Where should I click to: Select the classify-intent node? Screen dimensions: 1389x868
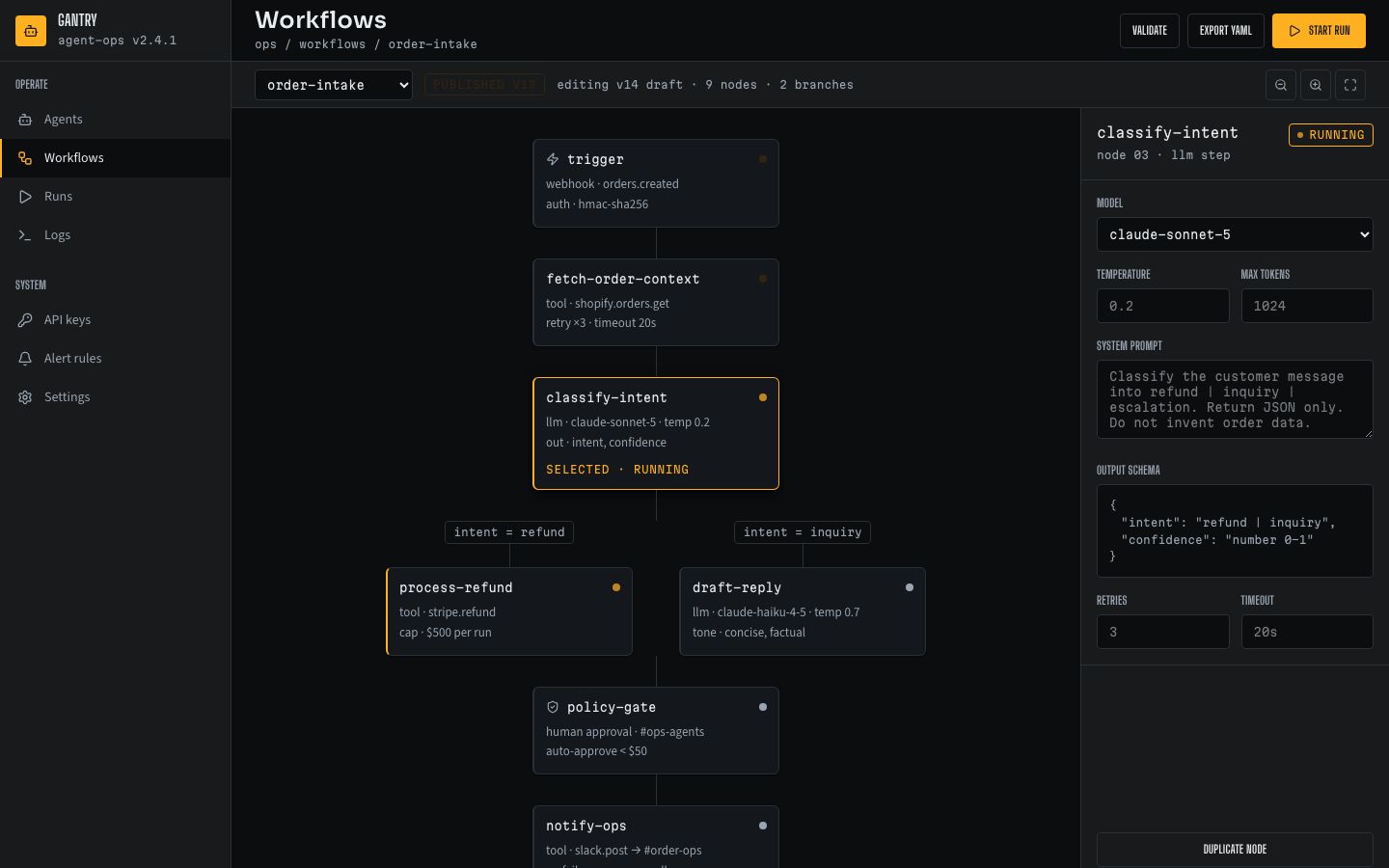click(x=656, y=434)
